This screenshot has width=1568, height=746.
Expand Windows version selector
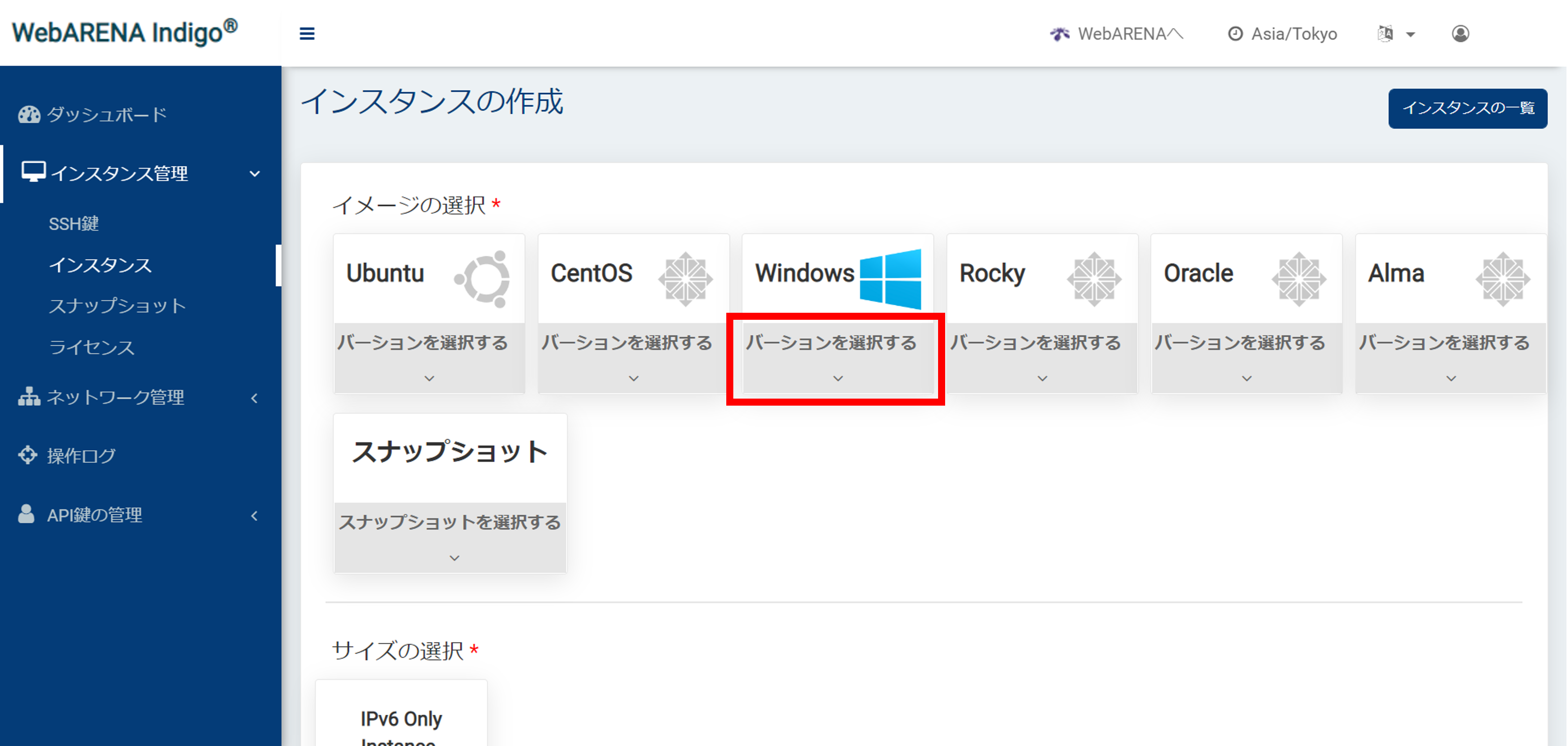click(x=837, y=358)
